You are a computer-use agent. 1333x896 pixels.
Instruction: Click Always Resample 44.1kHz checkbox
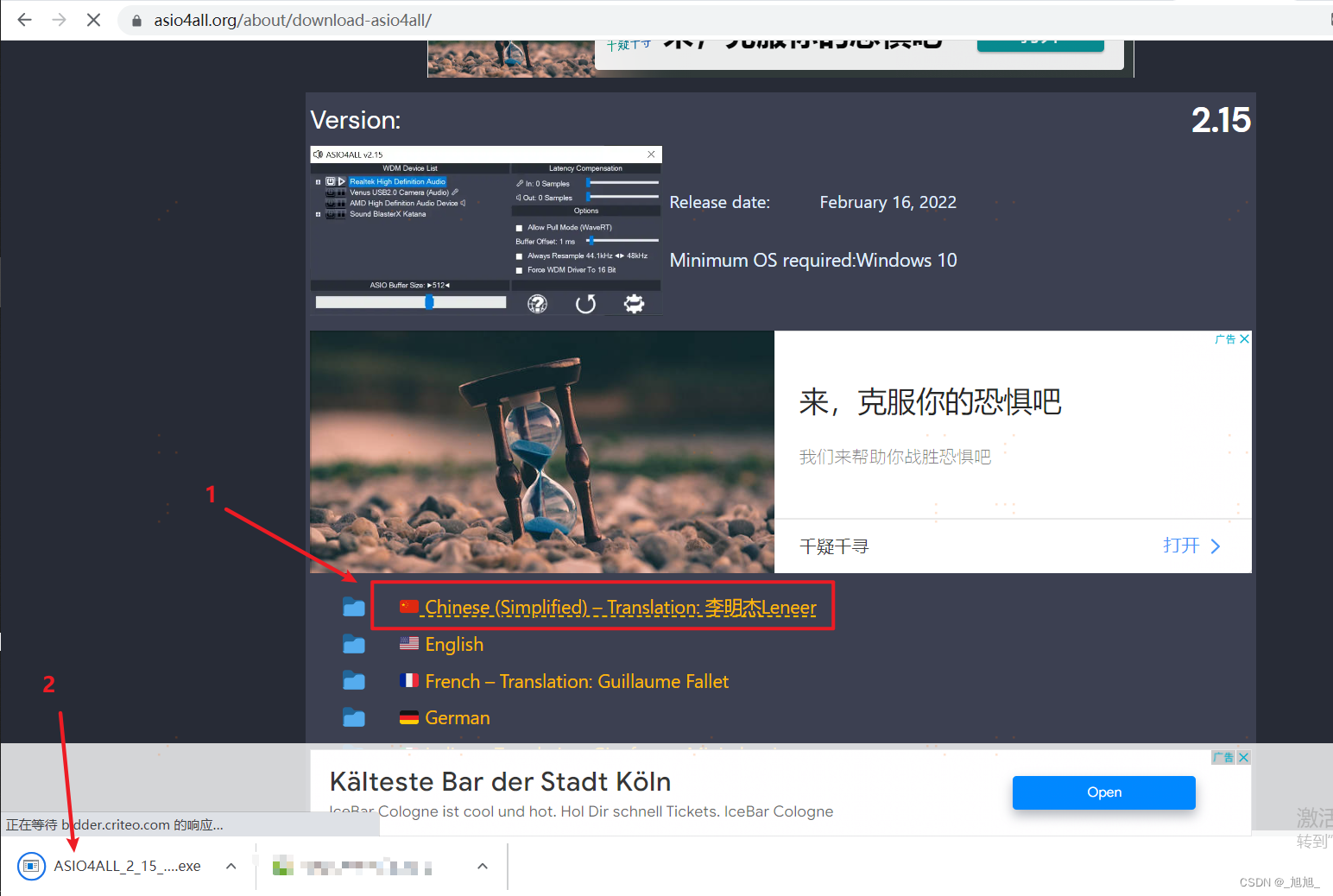519,256
